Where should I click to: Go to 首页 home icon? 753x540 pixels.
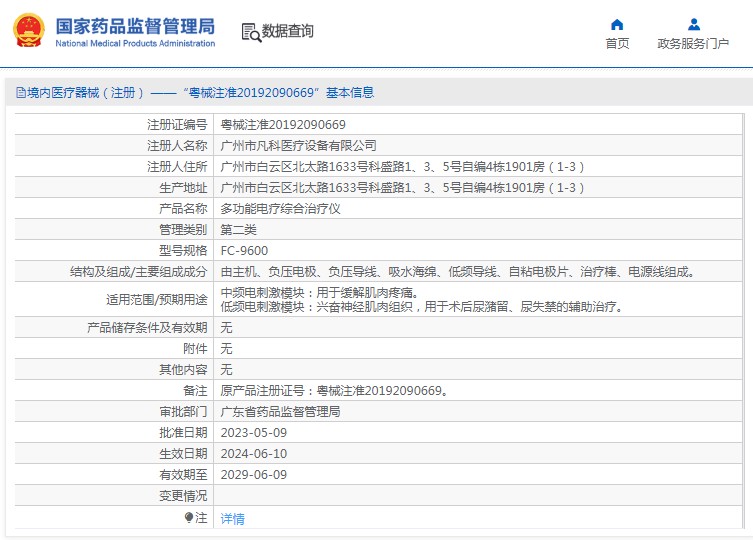(617, 25)
